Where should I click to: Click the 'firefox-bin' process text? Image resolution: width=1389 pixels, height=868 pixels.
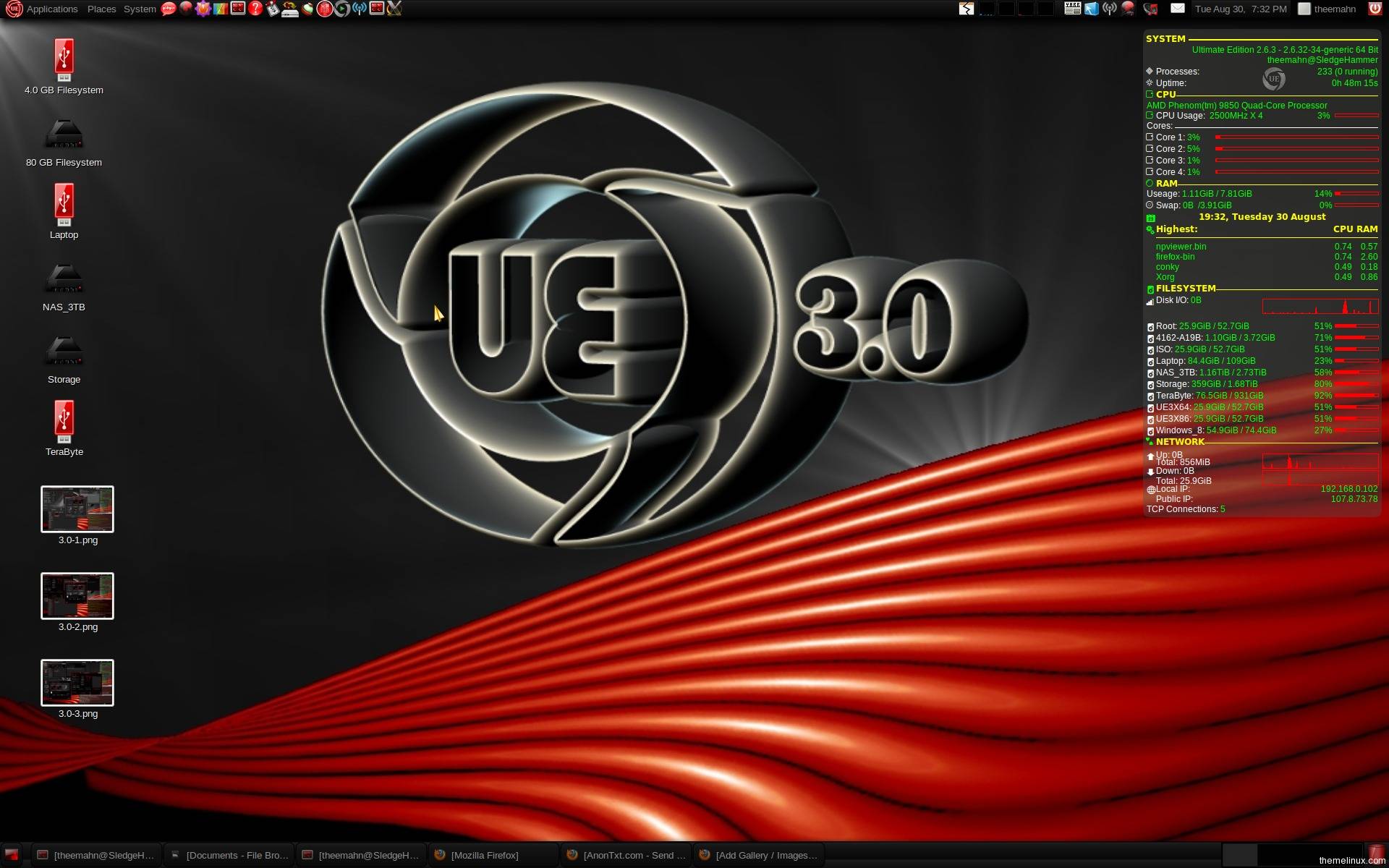[1175, 257]
